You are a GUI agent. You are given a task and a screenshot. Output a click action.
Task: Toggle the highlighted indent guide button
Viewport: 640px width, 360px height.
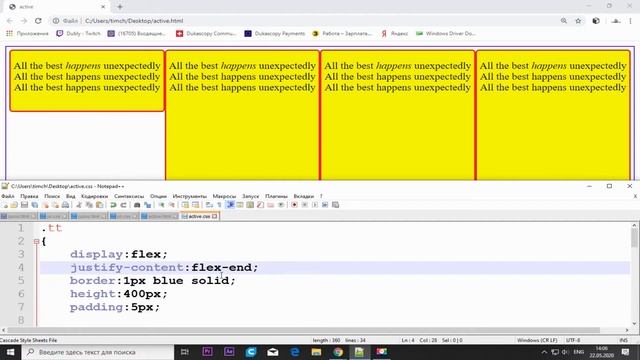pos(230,205)
